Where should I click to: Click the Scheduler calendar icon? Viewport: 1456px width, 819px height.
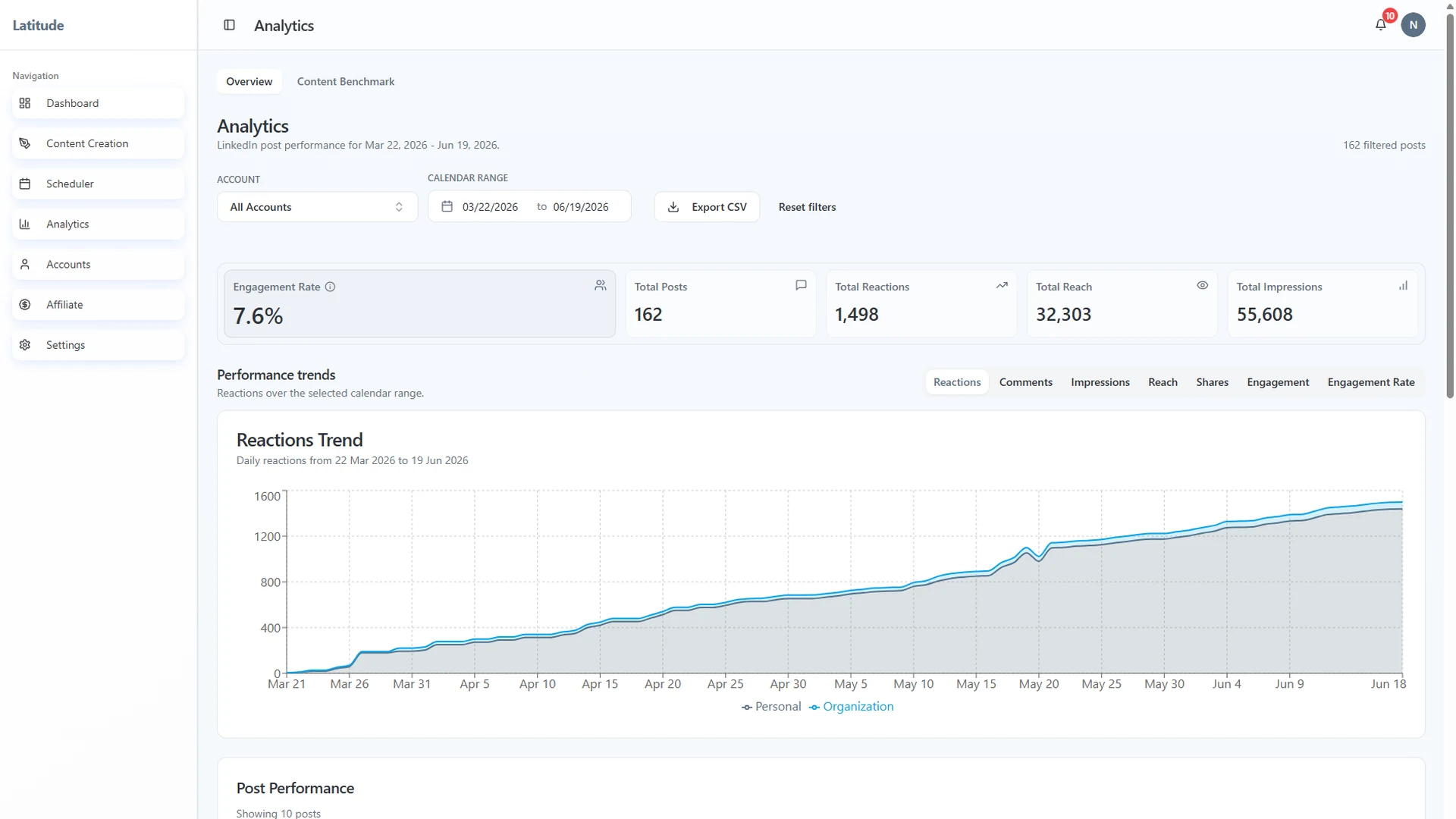pos(25,184)
